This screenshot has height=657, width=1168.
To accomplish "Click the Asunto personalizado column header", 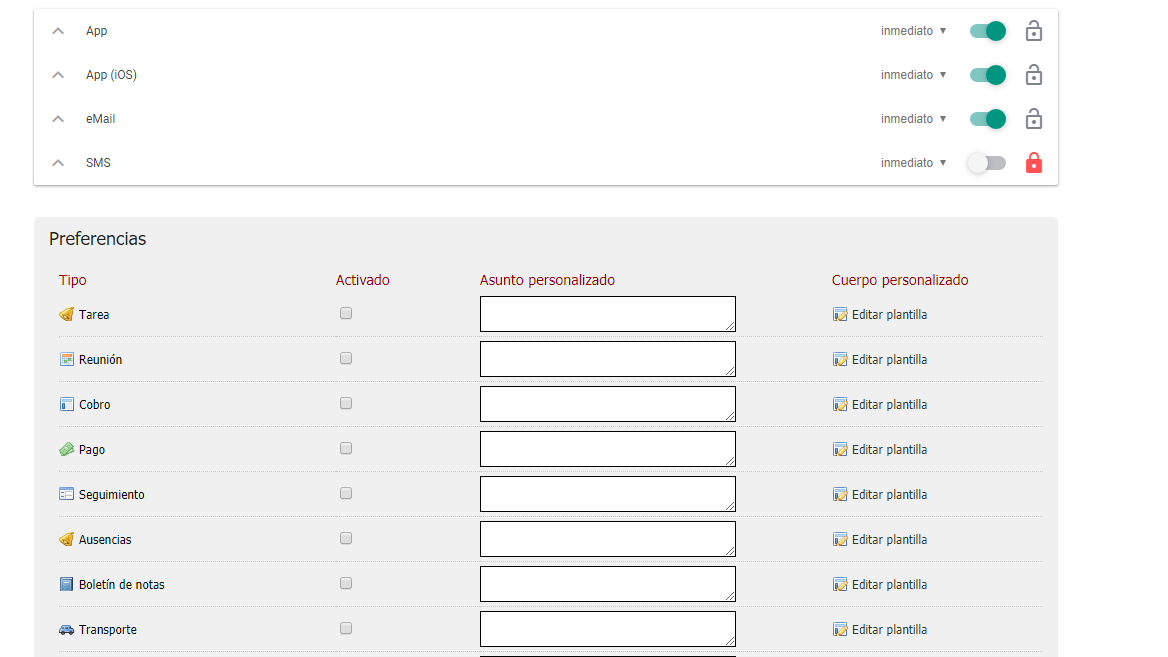I will tap(548, 280).
